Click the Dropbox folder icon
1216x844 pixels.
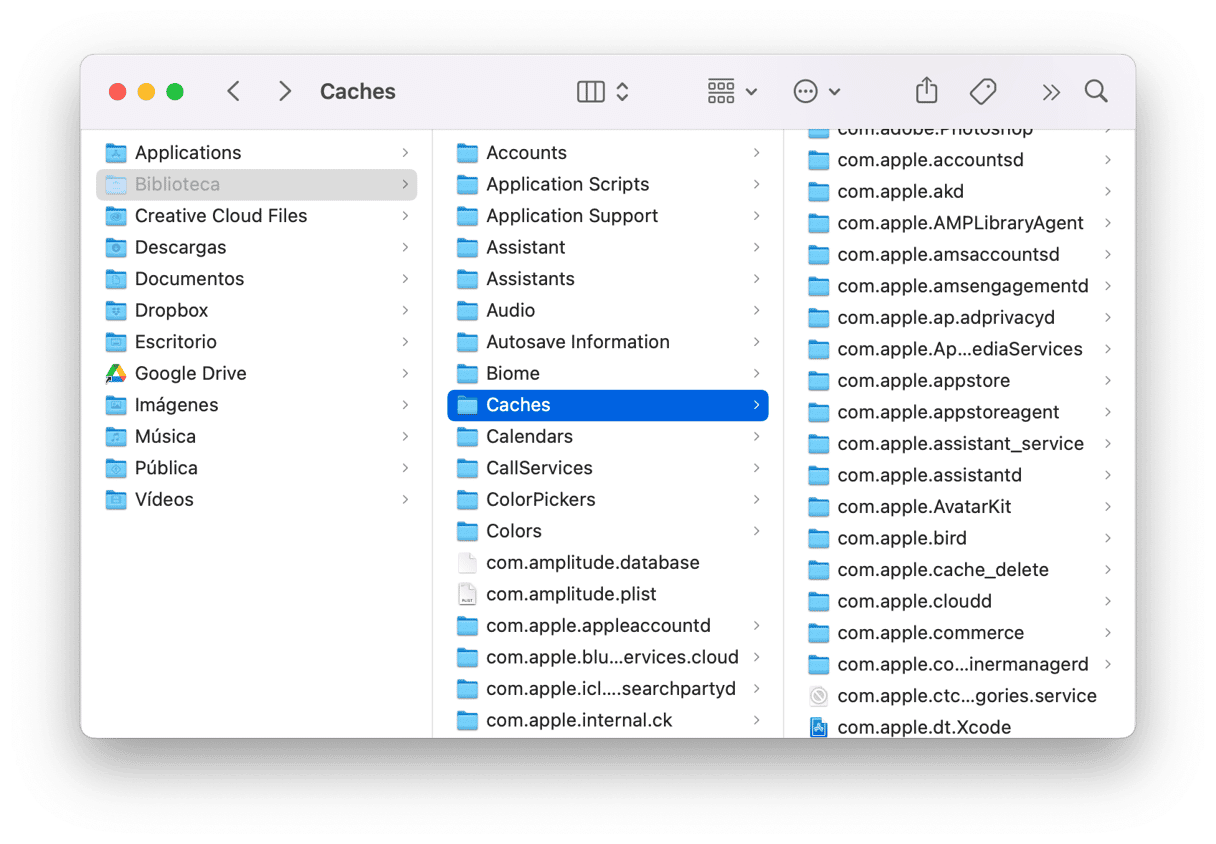click(117, 310)
